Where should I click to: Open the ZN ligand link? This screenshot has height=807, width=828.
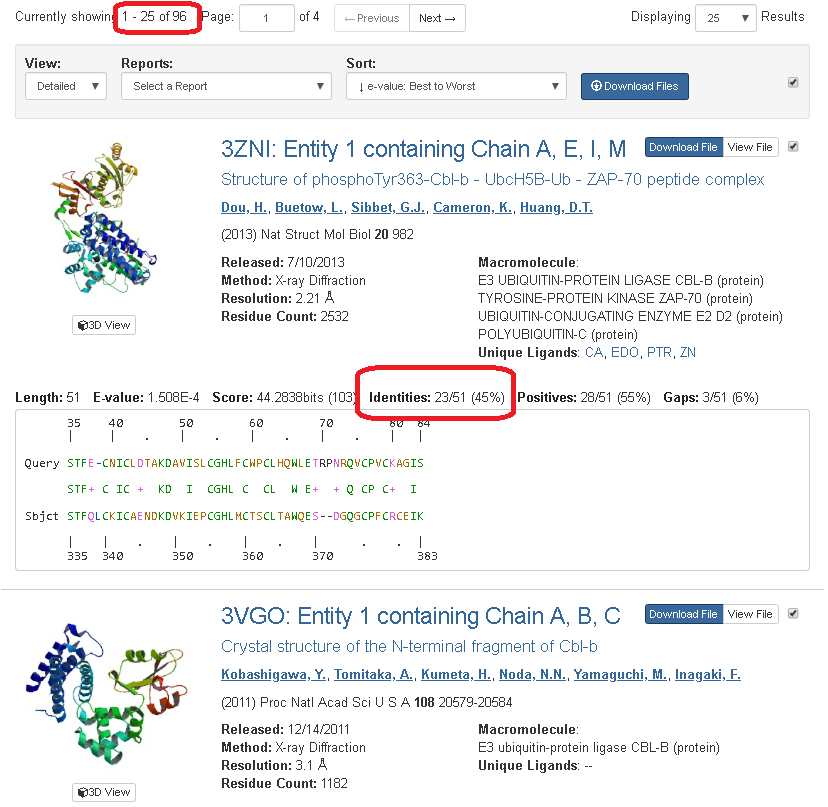688,352
